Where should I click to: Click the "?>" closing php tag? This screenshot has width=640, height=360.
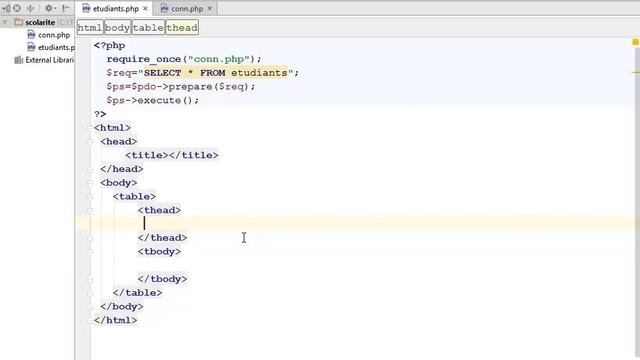tap(100, 114)
